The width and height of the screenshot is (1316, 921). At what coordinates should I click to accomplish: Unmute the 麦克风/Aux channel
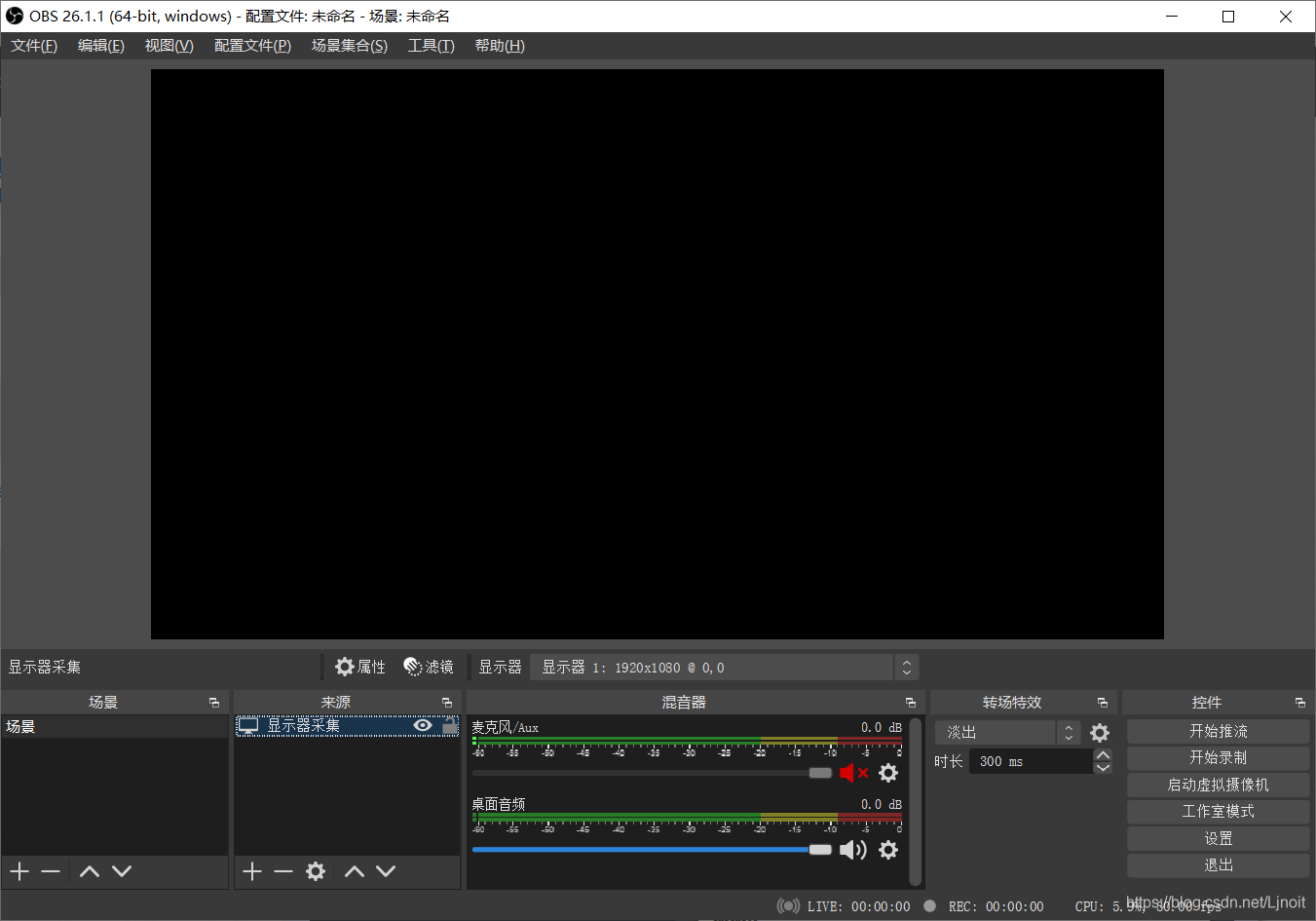[853, 773]
